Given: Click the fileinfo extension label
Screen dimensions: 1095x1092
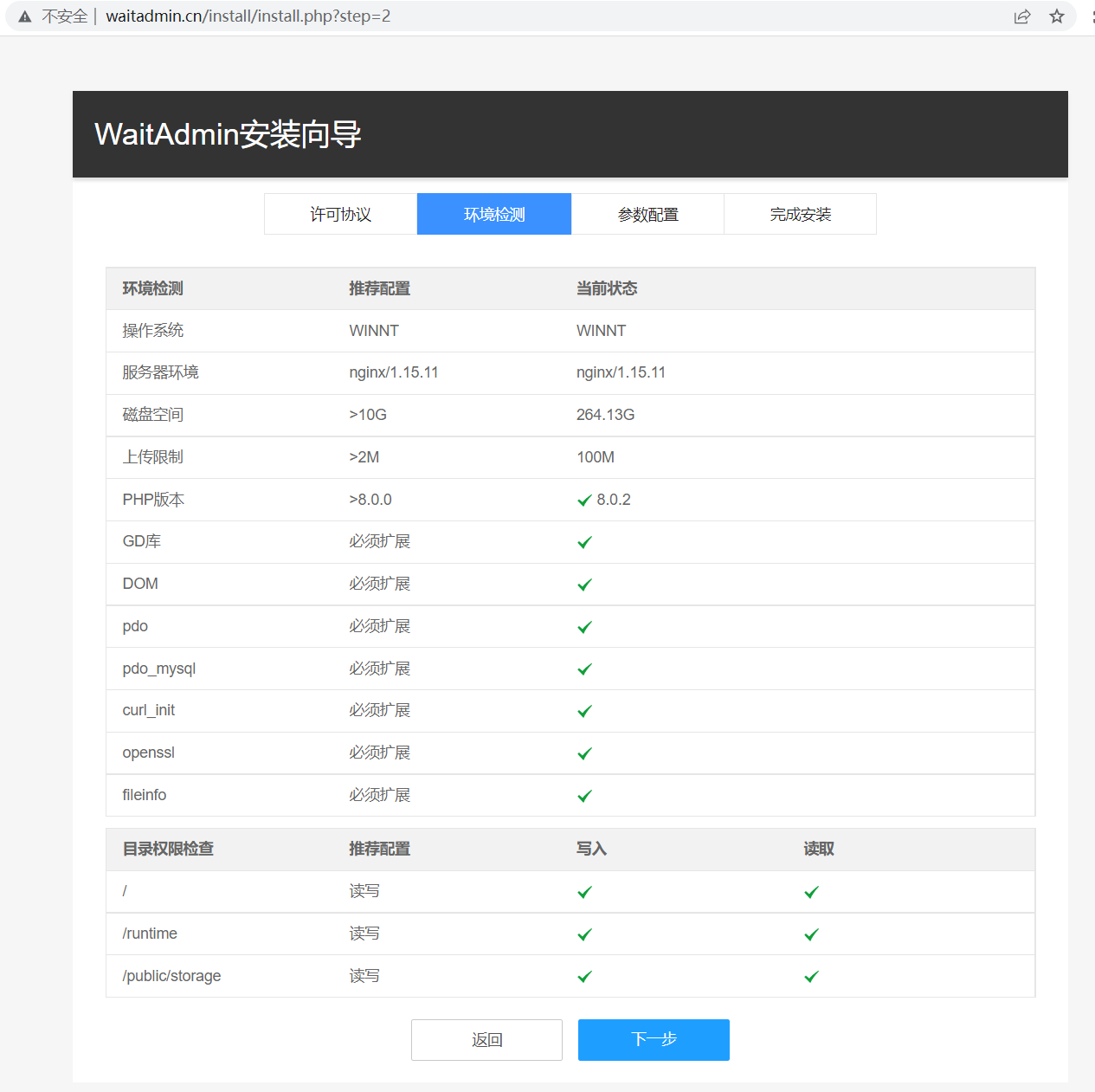Looking at the screenshot, I should point(145,795).
